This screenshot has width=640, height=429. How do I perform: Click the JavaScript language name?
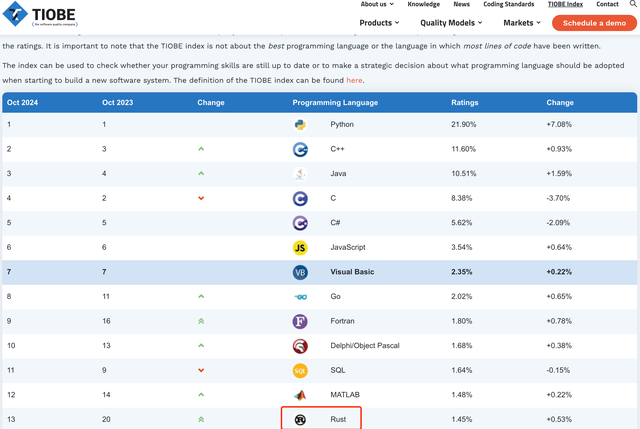[x=348, y=247]
